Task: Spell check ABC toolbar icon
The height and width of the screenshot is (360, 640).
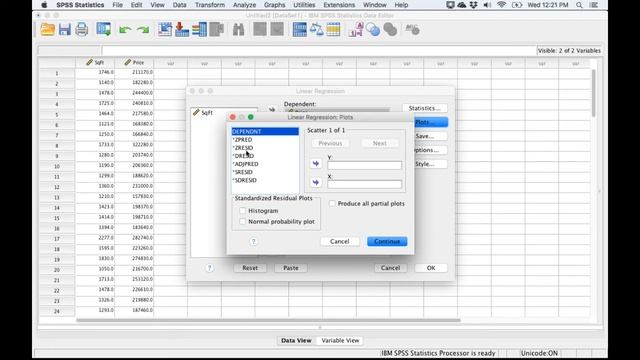Action: (x=412, y=29)
